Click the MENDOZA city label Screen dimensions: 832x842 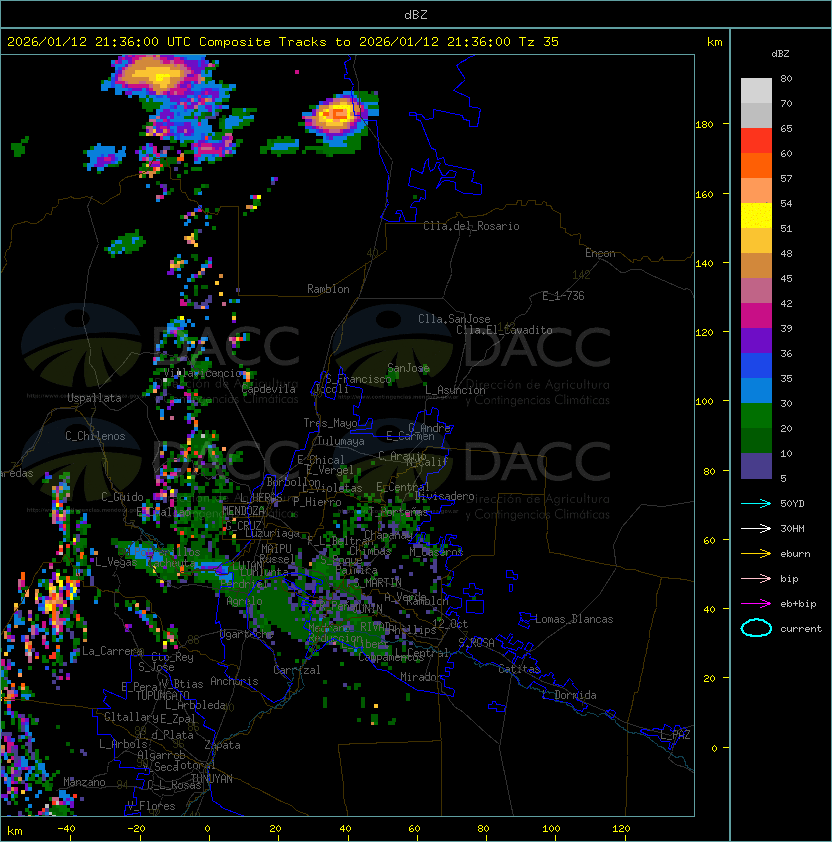(243, 510)
